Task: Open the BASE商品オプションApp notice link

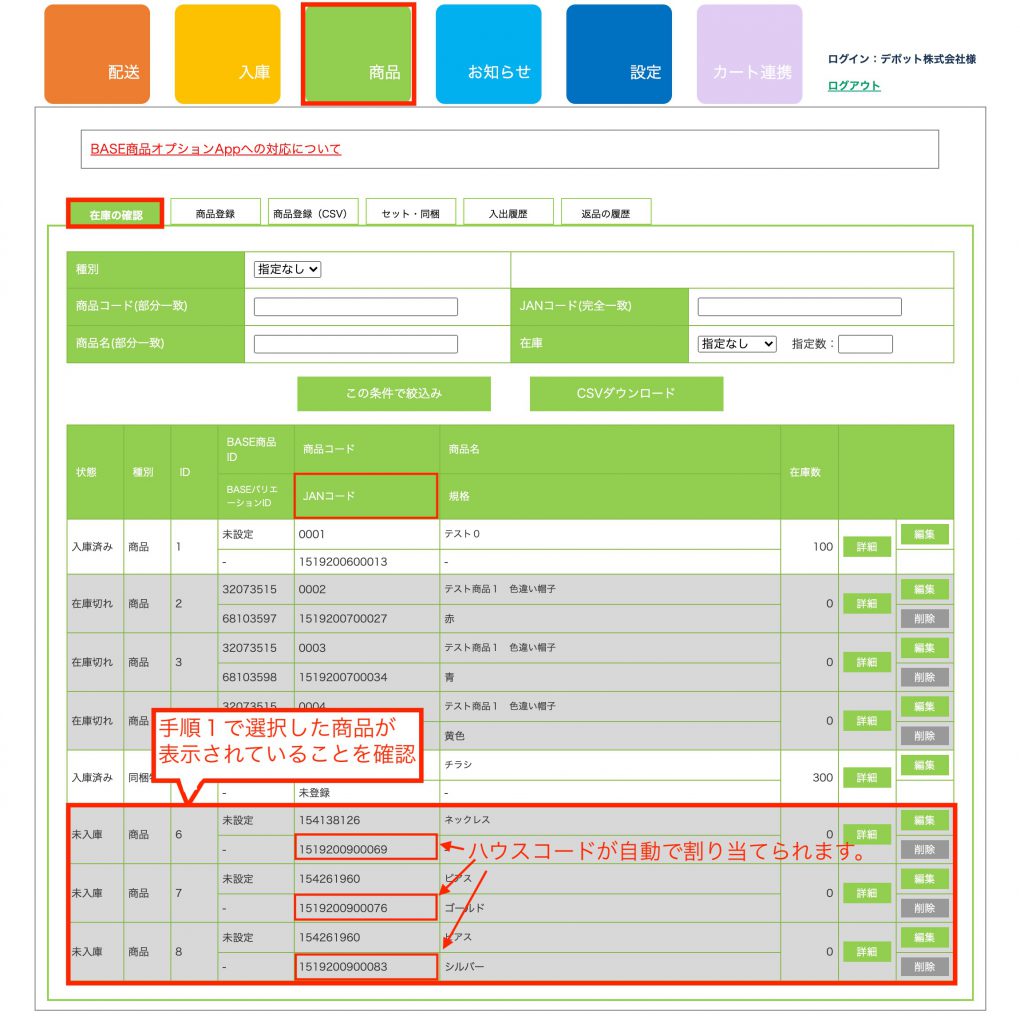Action: click(x=216, y=149)
